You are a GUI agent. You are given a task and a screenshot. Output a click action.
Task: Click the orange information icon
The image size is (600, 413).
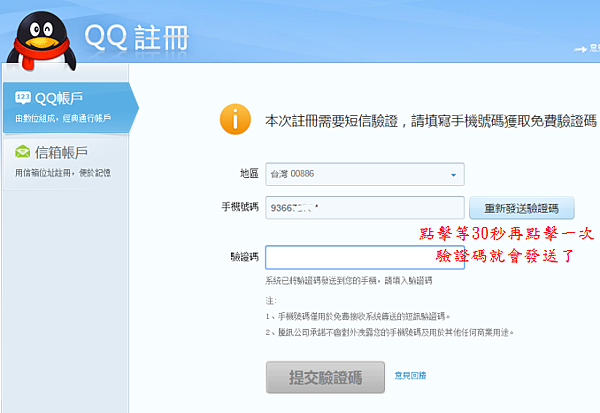pos(235,119)
